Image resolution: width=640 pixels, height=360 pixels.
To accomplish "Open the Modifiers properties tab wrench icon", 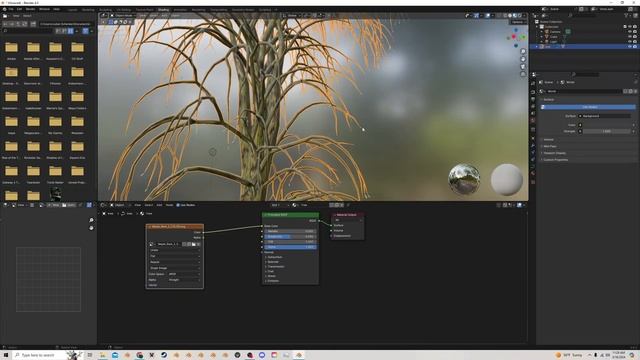I will pyautogui.click(x=533, y=145).
